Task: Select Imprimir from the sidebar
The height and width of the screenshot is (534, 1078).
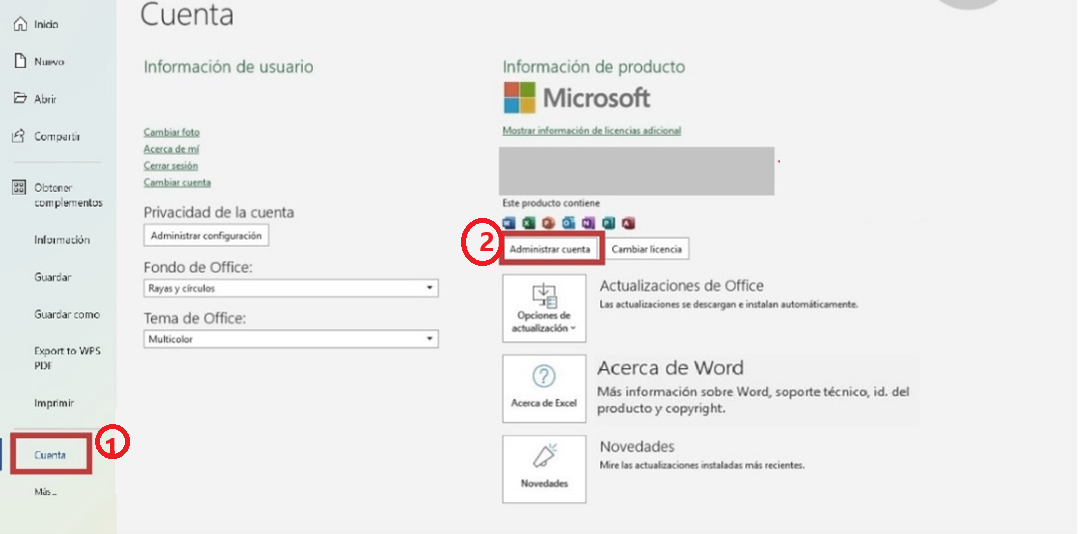Action: (54, 403)
